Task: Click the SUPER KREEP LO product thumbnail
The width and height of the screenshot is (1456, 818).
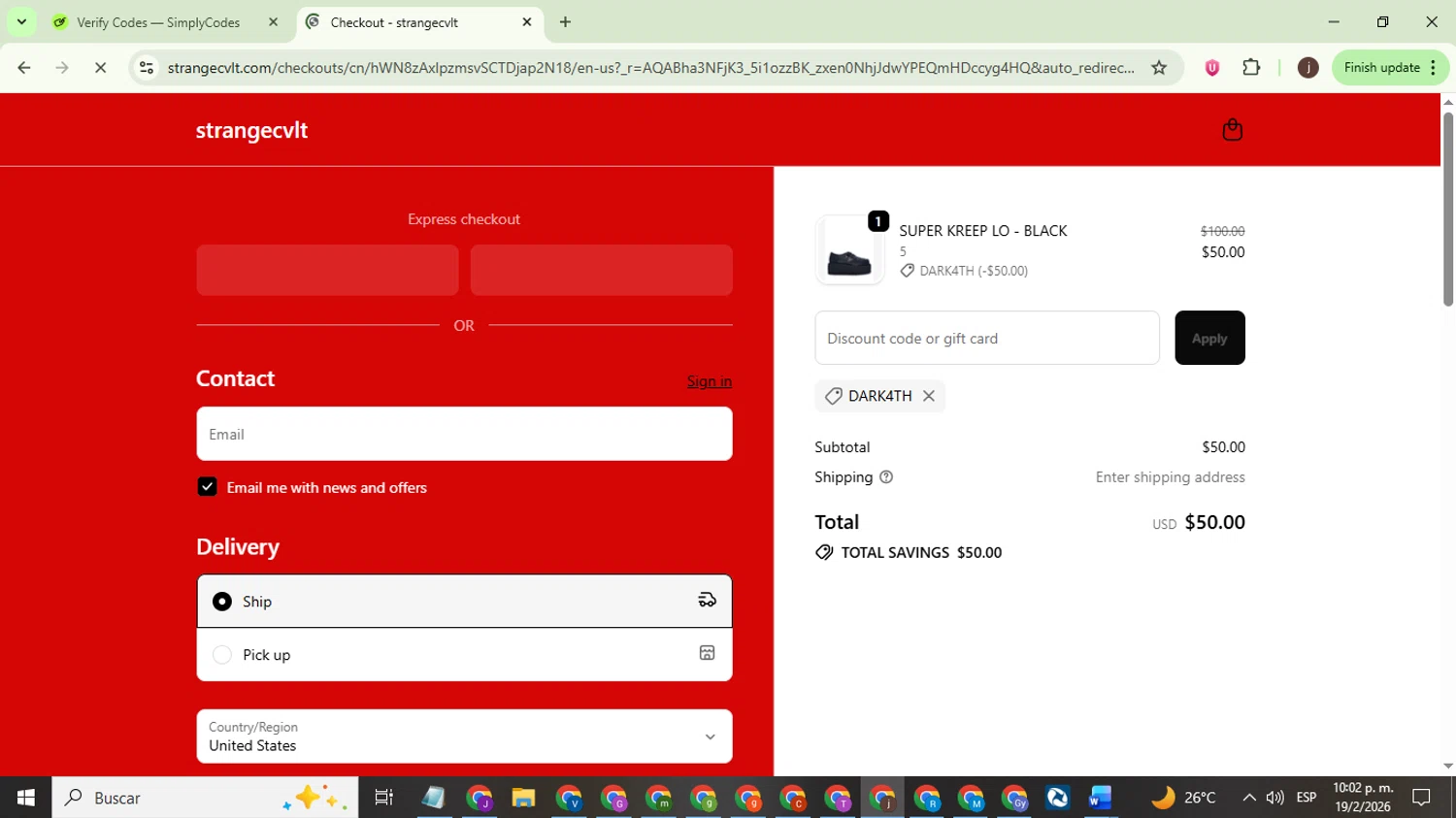Action: [x=850, y=250]
